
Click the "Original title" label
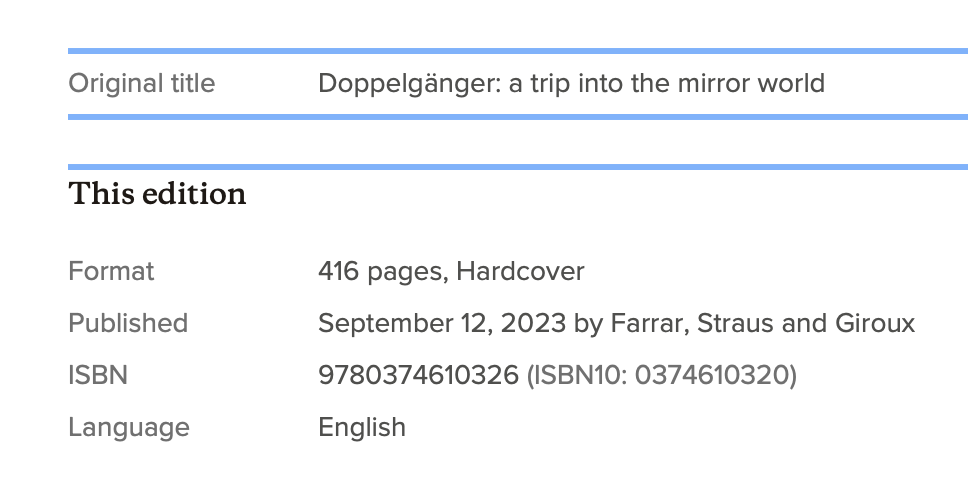pos(141,83)
